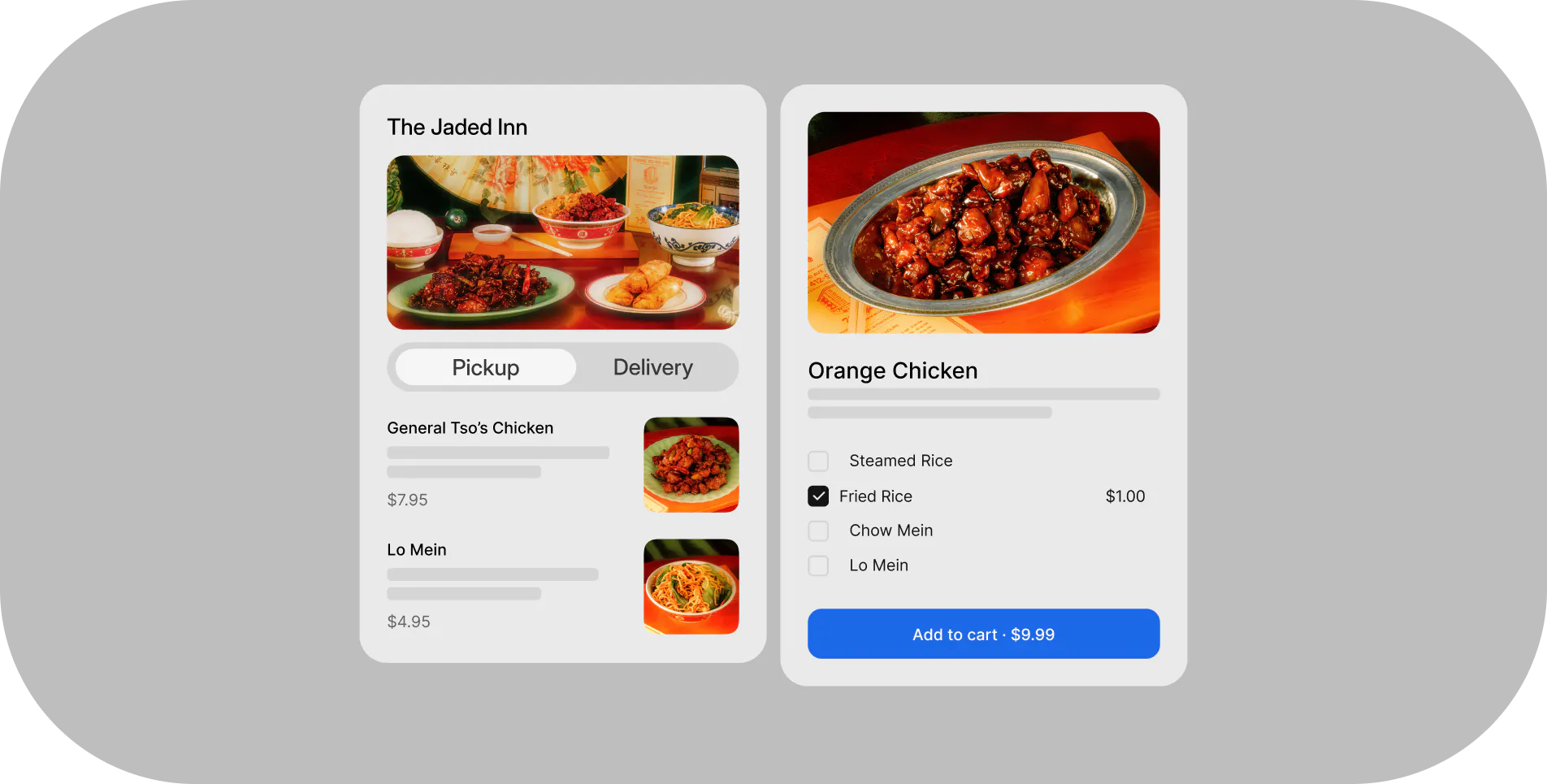Open the General Tso's Chicken thumbnail

(691, 465)
